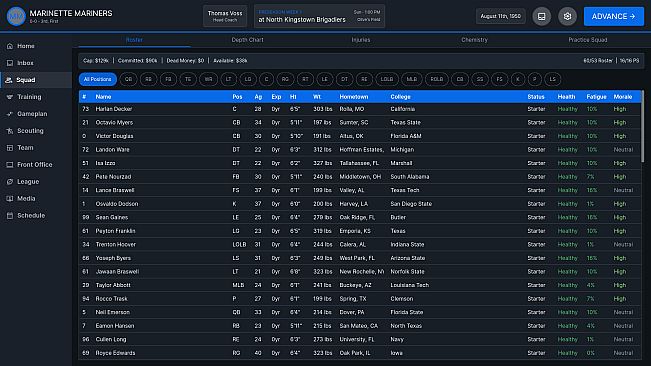Sort the table by College column
651x366 pixels.
400,97
